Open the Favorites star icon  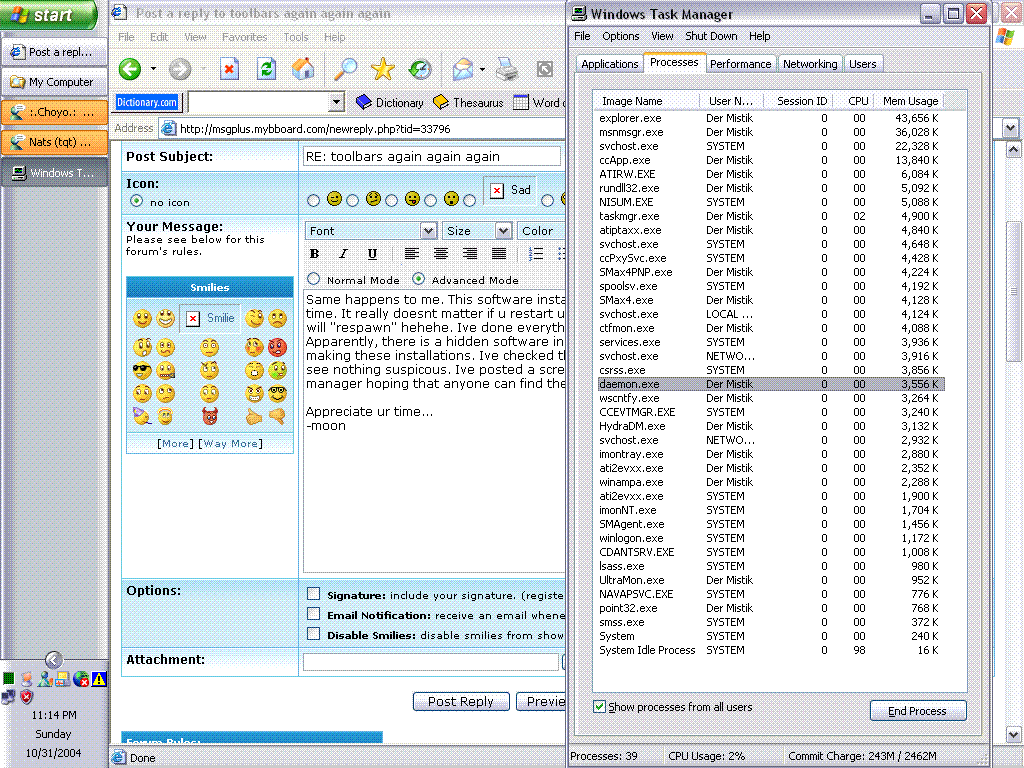point(382,69)
